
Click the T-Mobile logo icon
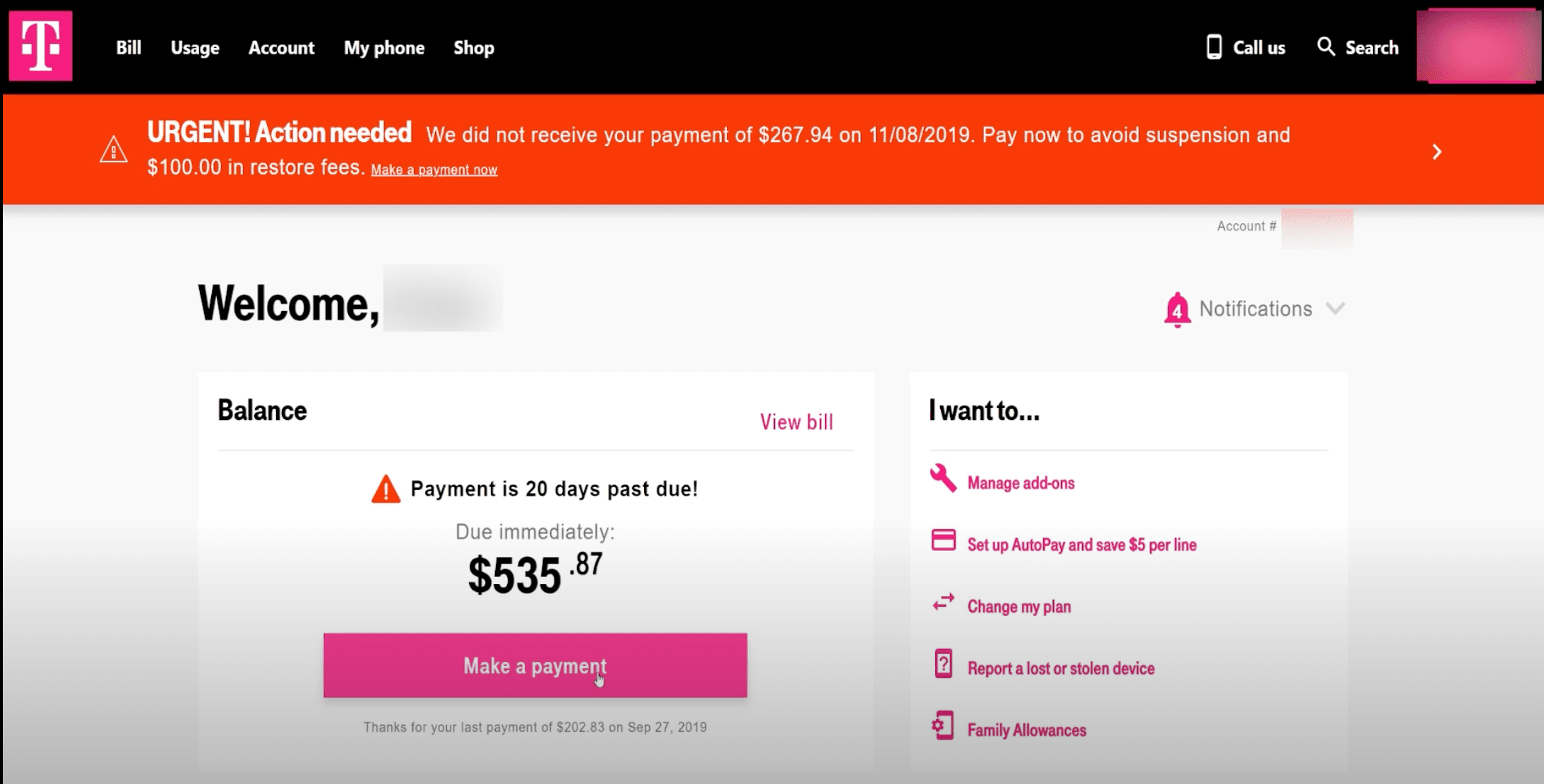coord(41,46)
